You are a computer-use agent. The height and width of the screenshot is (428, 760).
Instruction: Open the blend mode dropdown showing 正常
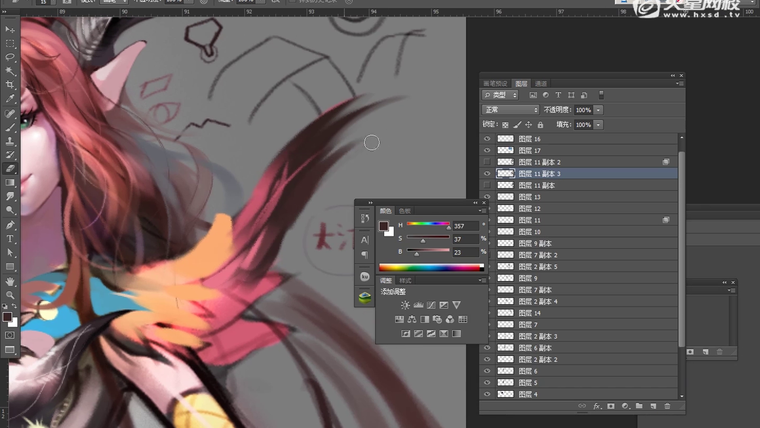coord(510,109)
